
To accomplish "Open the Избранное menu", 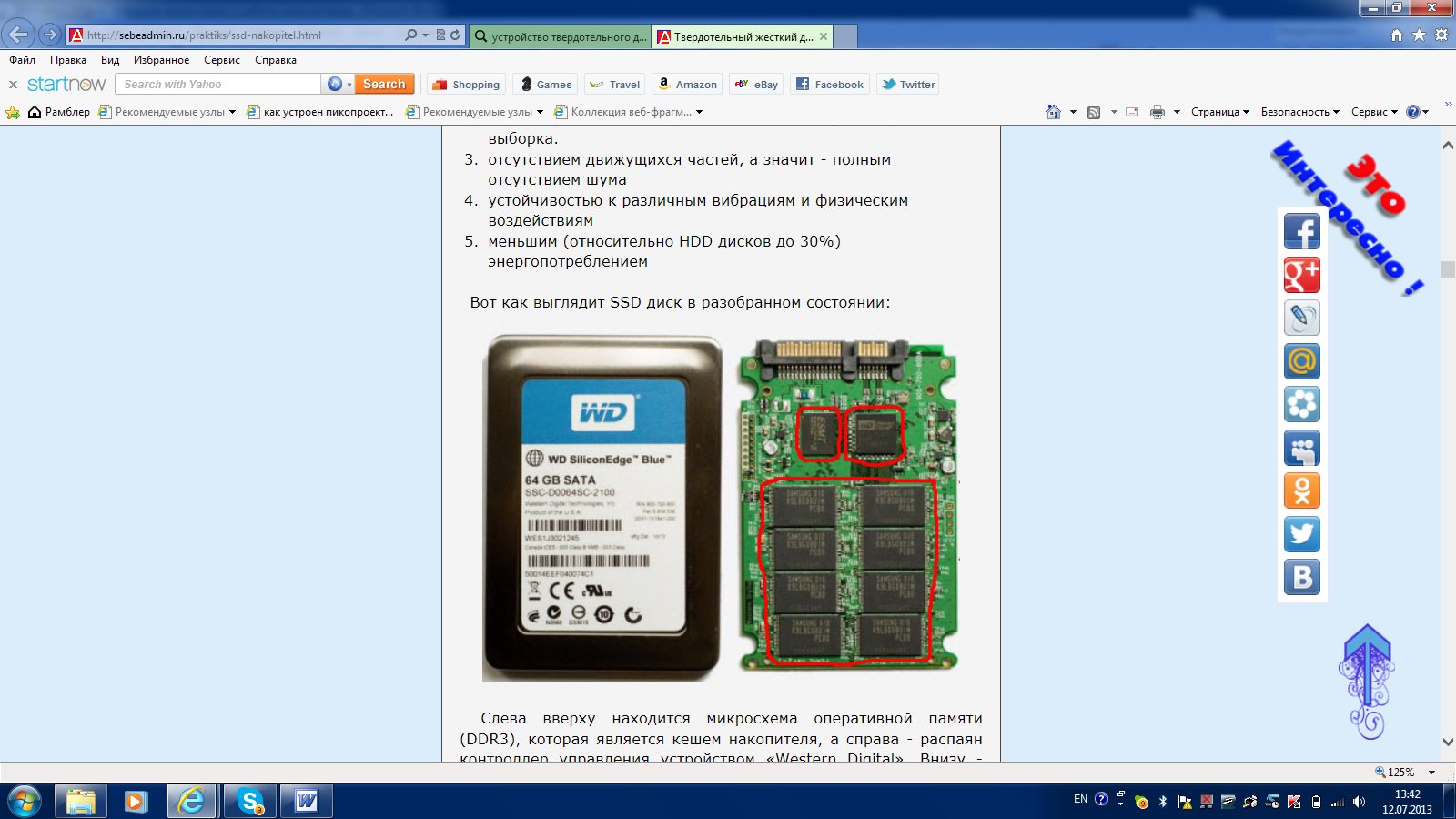I will click(x=161, y=60).
